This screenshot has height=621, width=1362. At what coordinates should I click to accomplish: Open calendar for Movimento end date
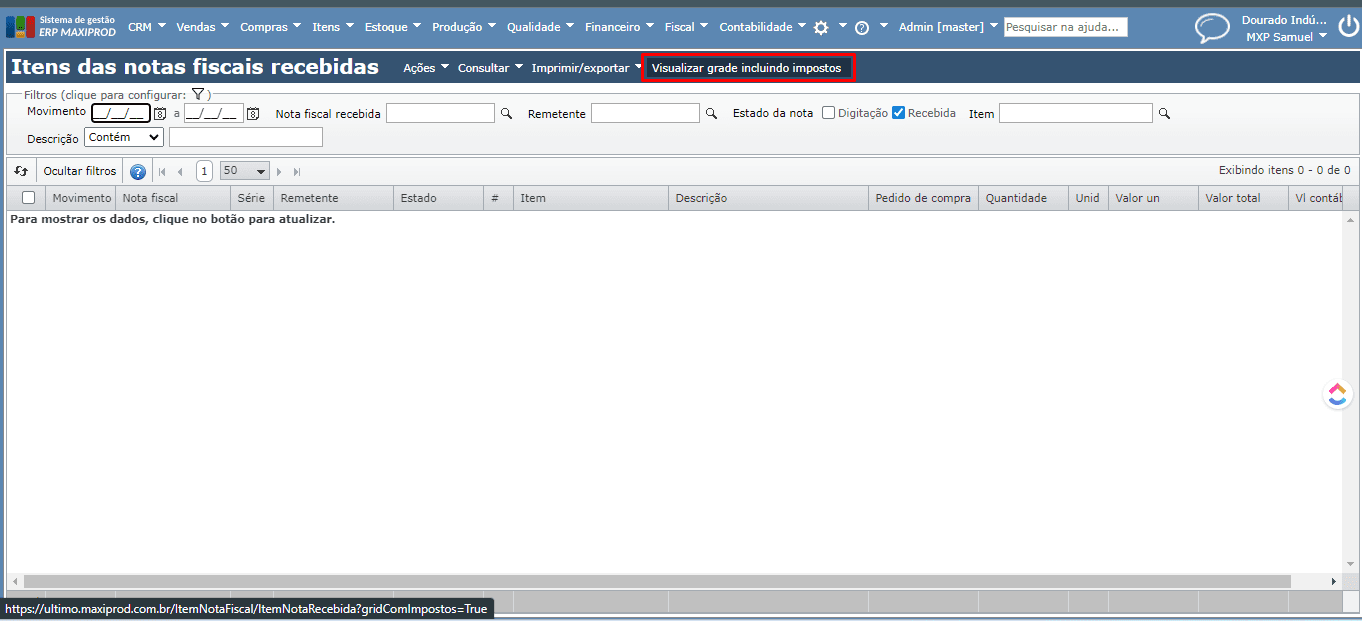click(253, 114)
